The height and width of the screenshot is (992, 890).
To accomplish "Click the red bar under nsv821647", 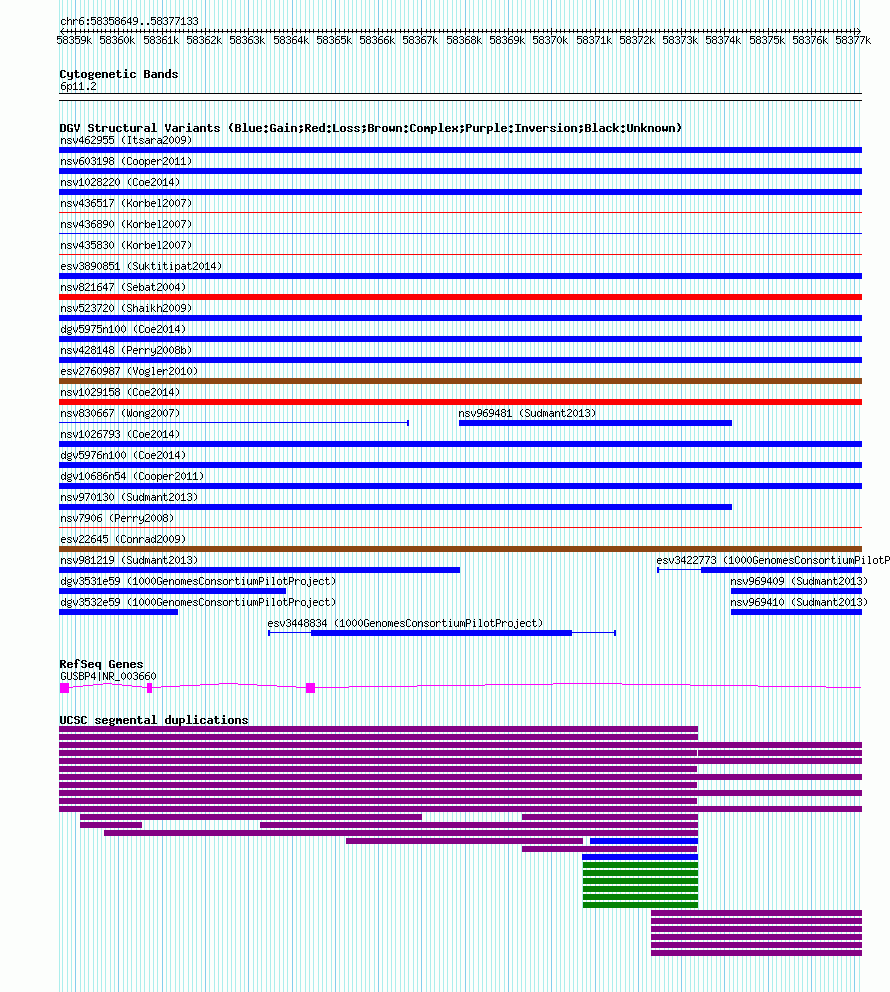I will [x=460, y=297].
